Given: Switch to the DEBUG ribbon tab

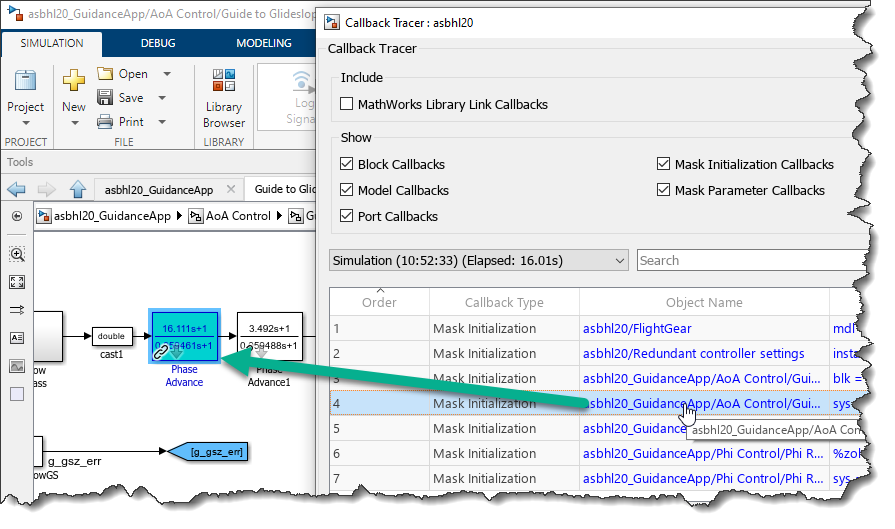Looking at the screenshot, I should click(157, 43).
